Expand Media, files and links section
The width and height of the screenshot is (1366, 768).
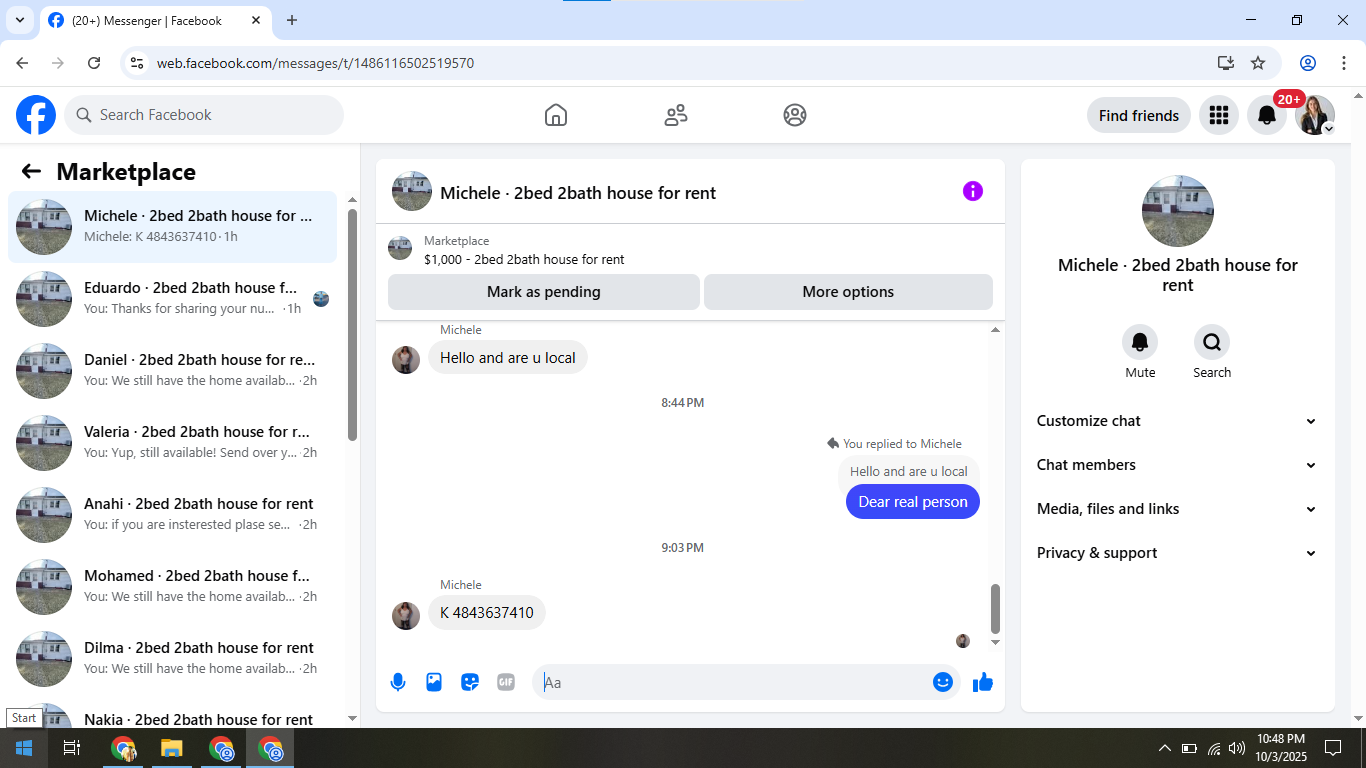click(1178, 509)
